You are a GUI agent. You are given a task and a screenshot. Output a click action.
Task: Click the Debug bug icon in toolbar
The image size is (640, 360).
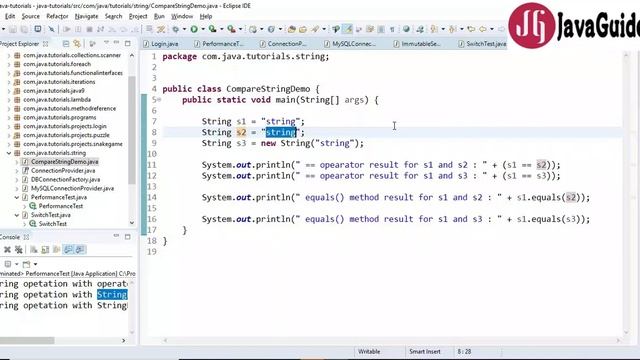(175, 29)
